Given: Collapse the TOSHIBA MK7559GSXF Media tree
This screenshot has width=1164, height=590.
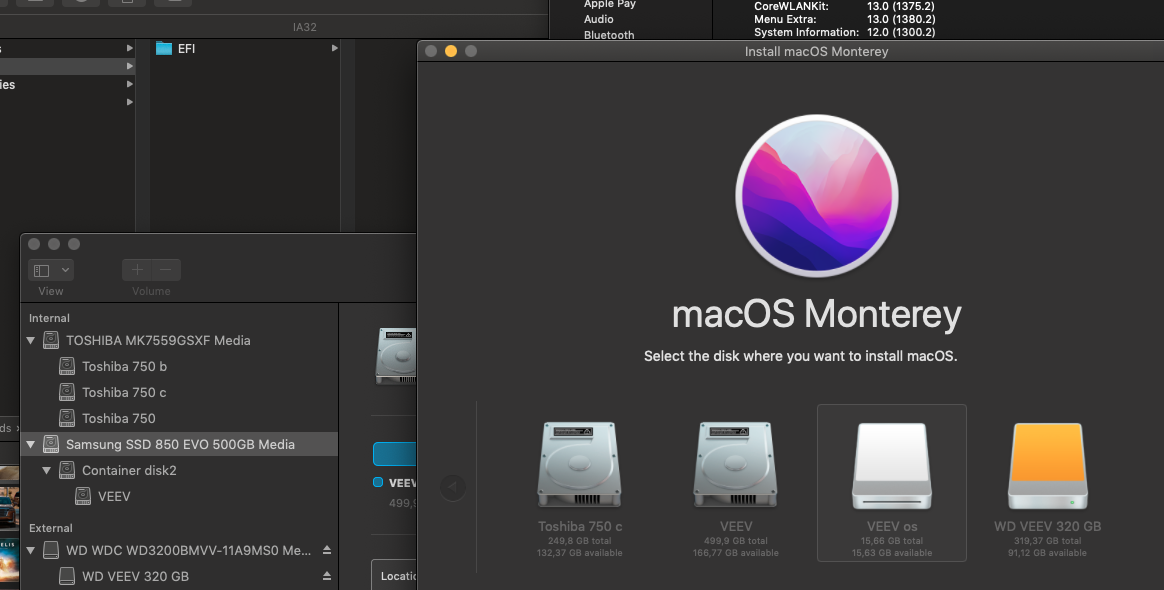Looking at the screenshot, I should (31, 341).
